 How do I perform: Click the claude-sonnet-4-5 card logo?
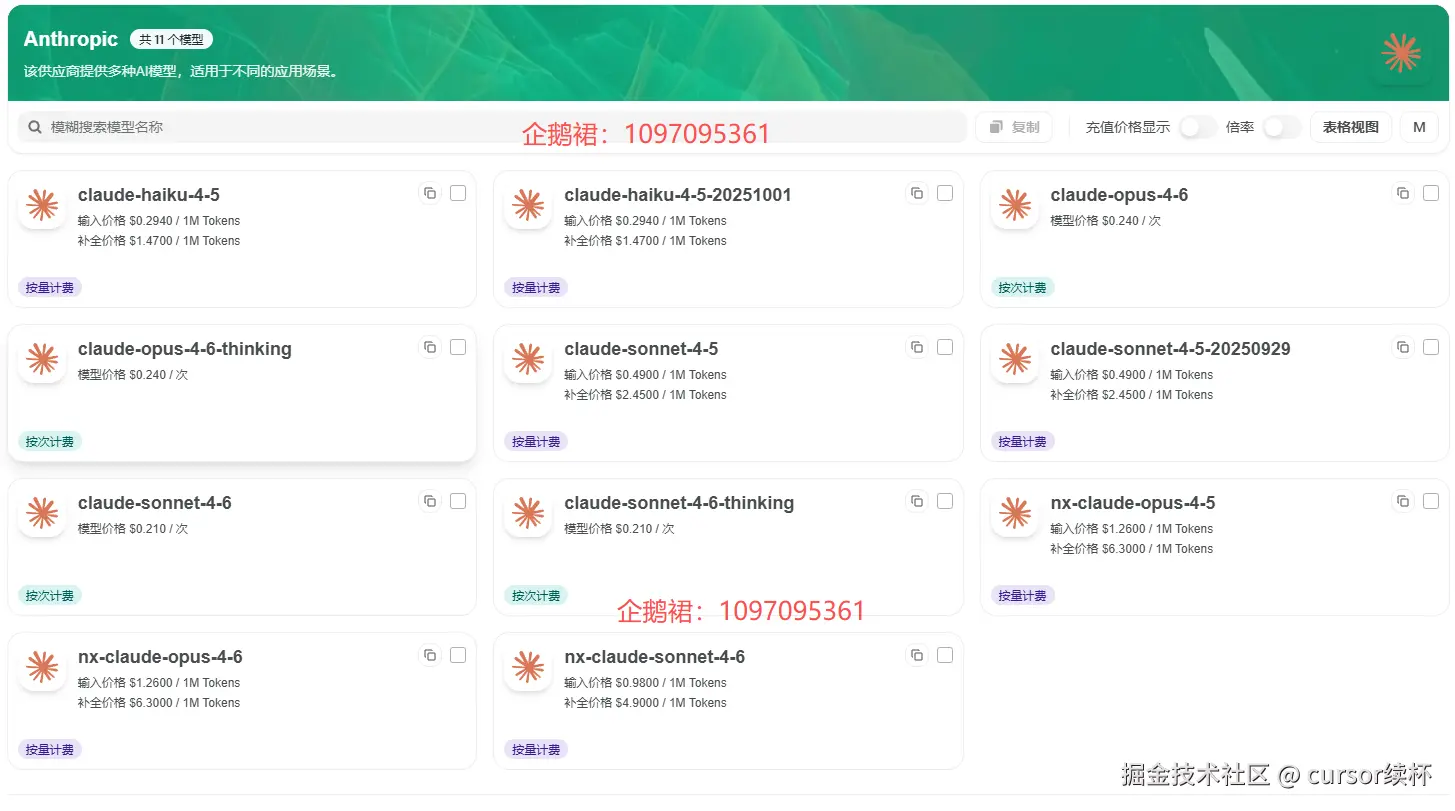528,359
